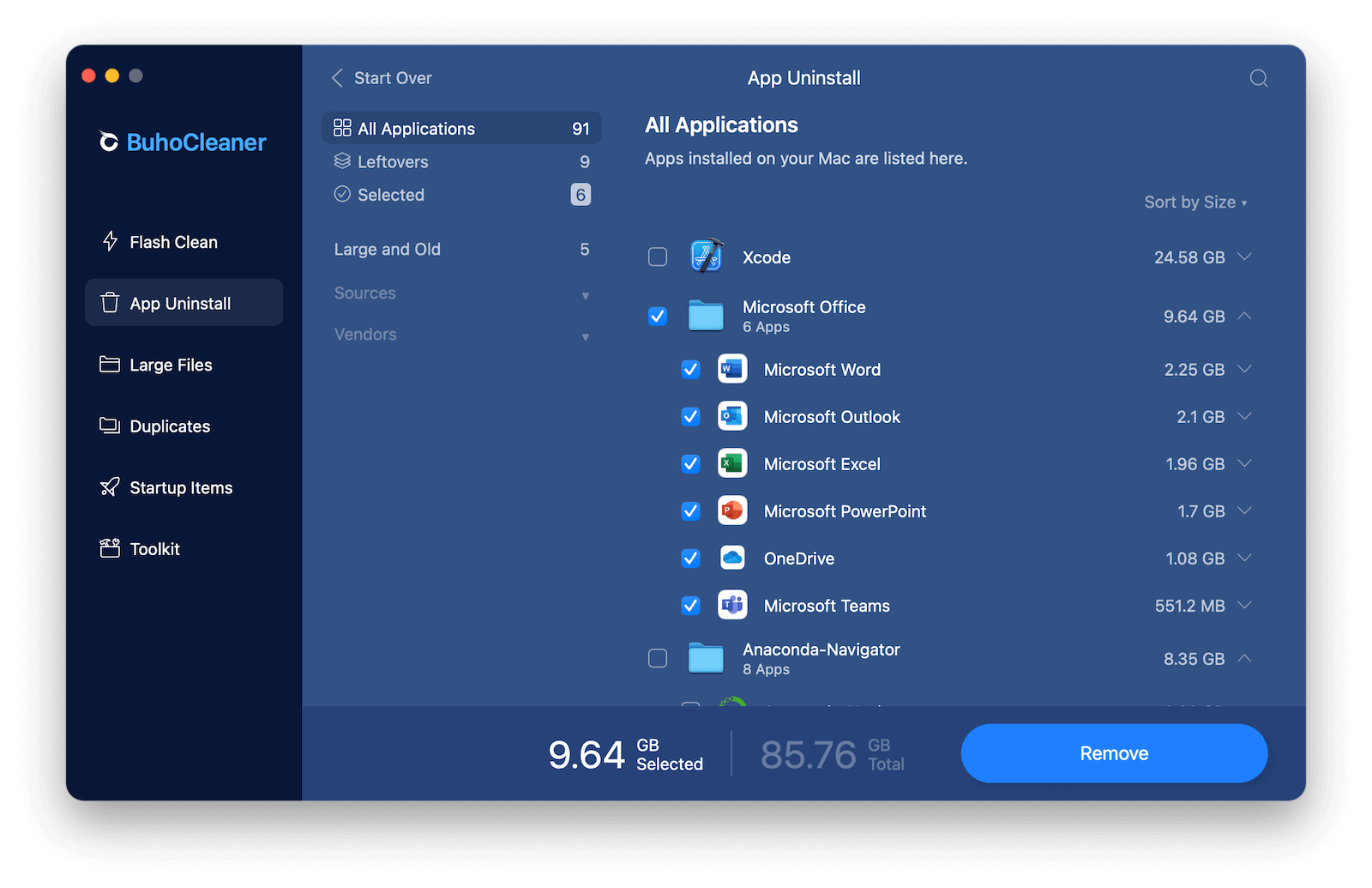Select the Anaconda-Navigator checkbox
This screenshot has width=1372, height=888.
pyautogui.click(x=658, y=659)
